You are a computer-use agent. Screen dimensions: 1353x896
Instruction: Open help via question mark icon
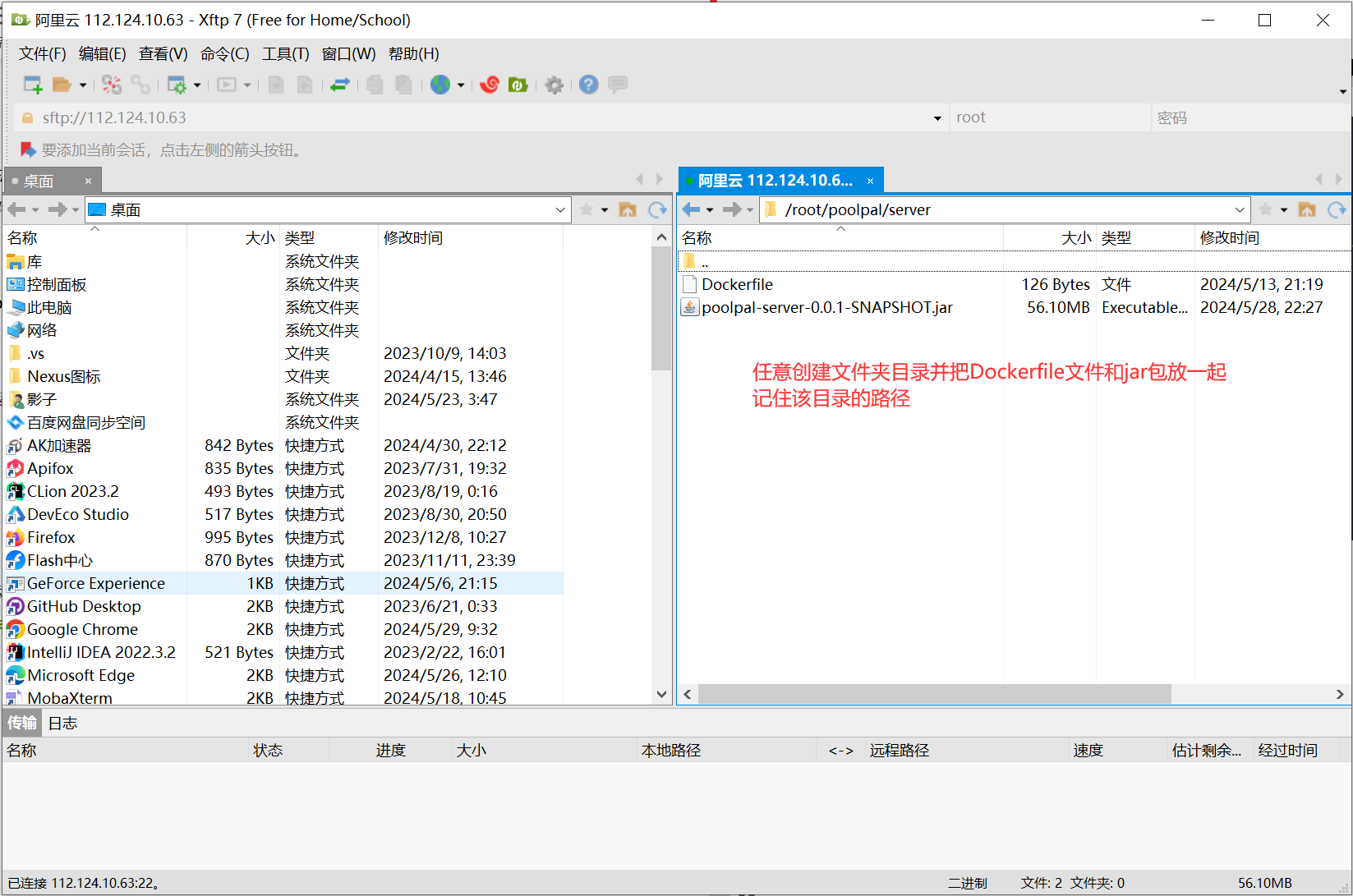point(589,85)
